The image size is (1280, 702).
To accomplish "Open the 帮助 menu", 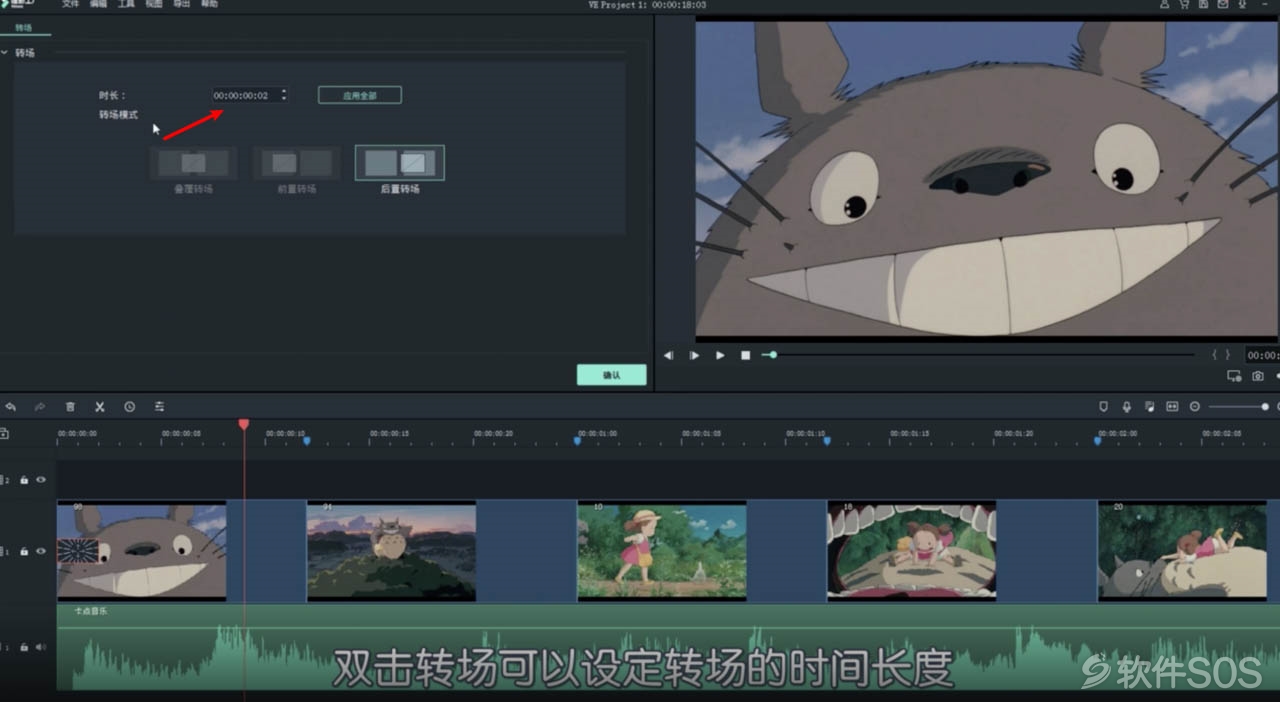I will (209, 5).
